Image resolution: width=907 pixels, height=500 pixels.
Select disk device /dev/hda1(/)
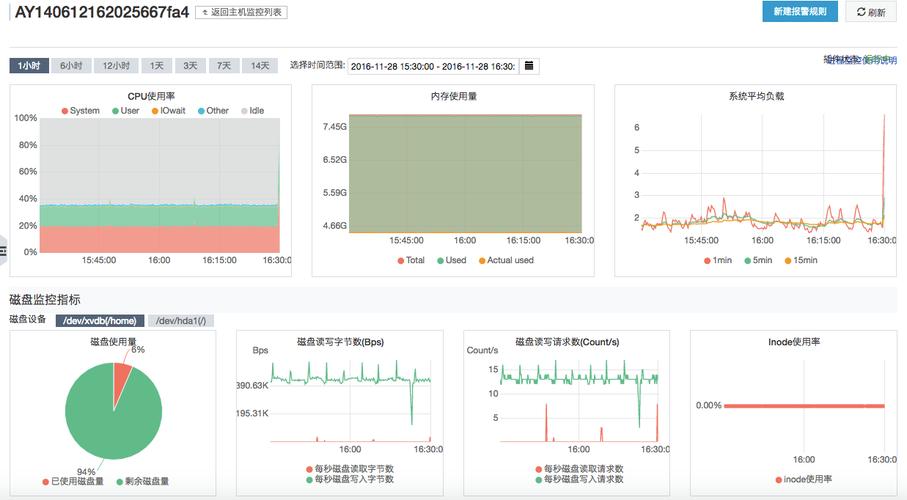click(181, 321)
